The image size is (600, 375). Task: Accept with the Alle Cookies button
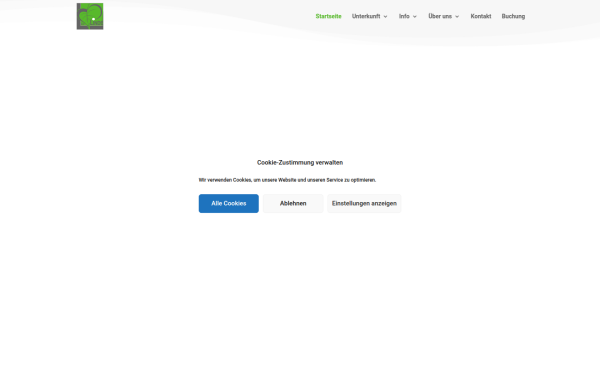228,203
